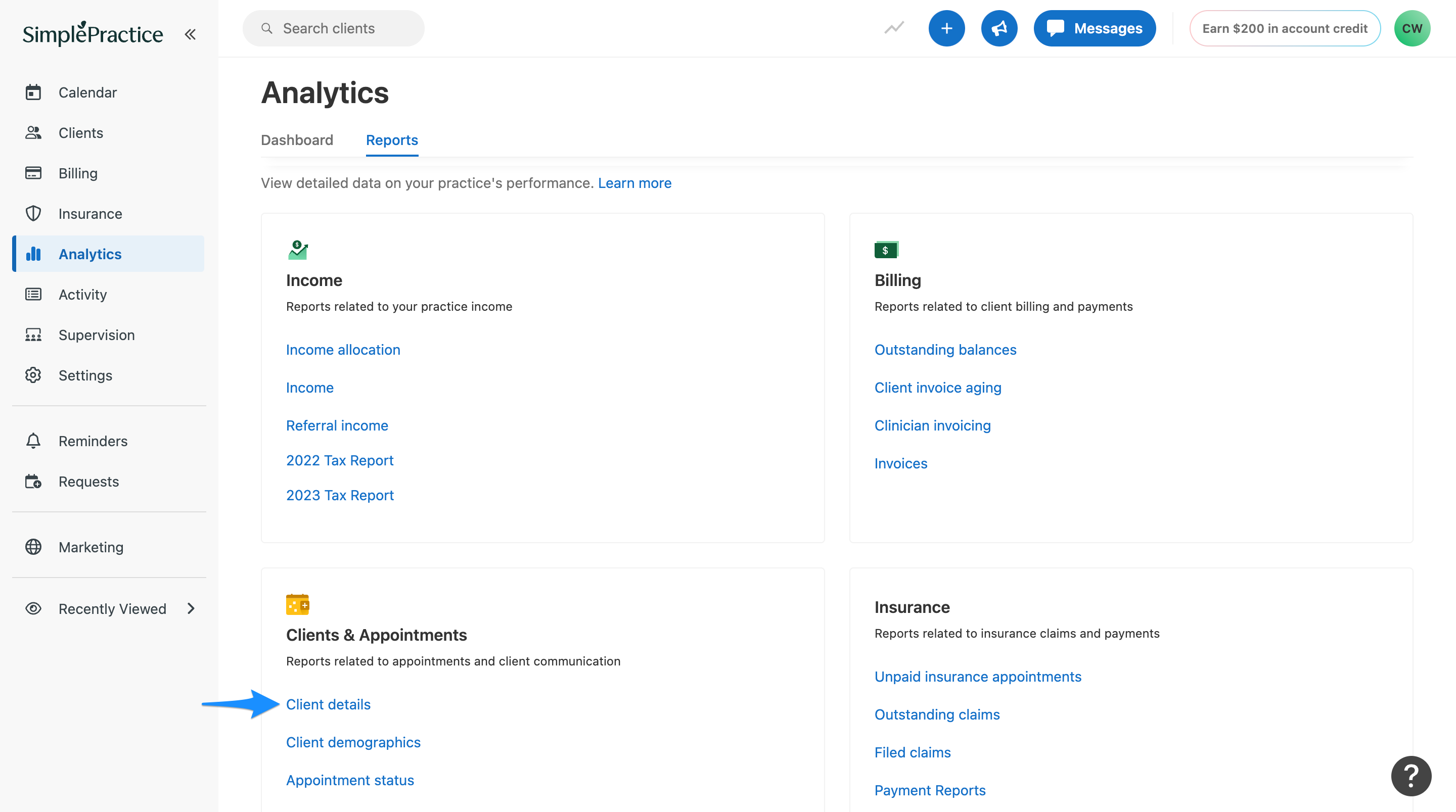Open the Appointment status report

point(350,780)
